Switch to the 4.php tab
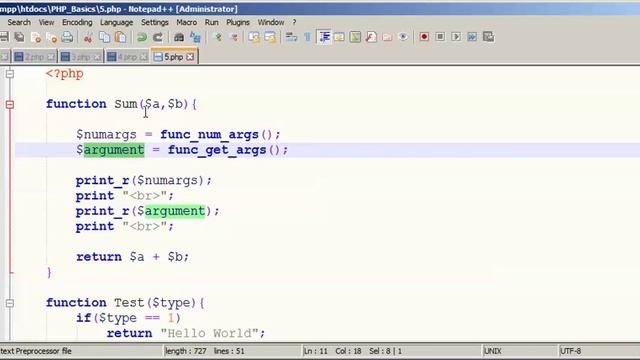 coord(127,57)
